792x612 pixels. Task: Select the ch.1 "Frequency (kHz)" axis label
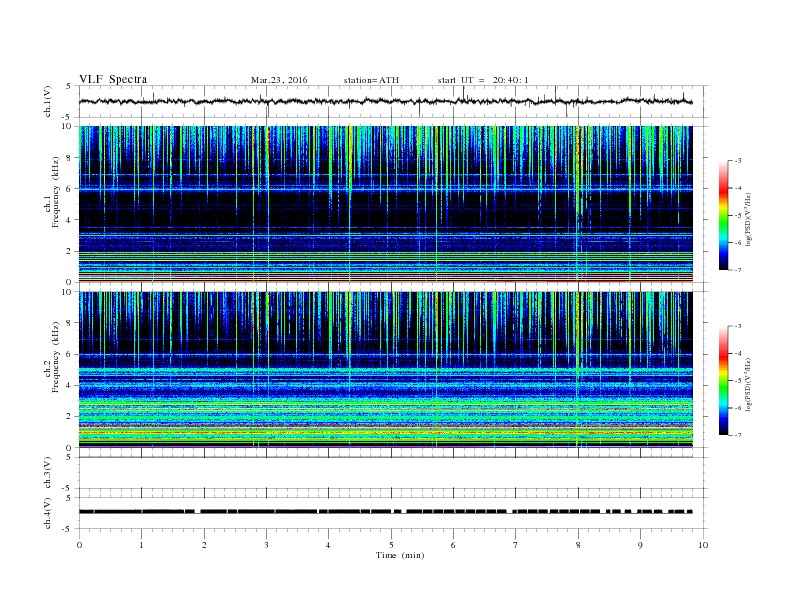(x=56, y=192)
